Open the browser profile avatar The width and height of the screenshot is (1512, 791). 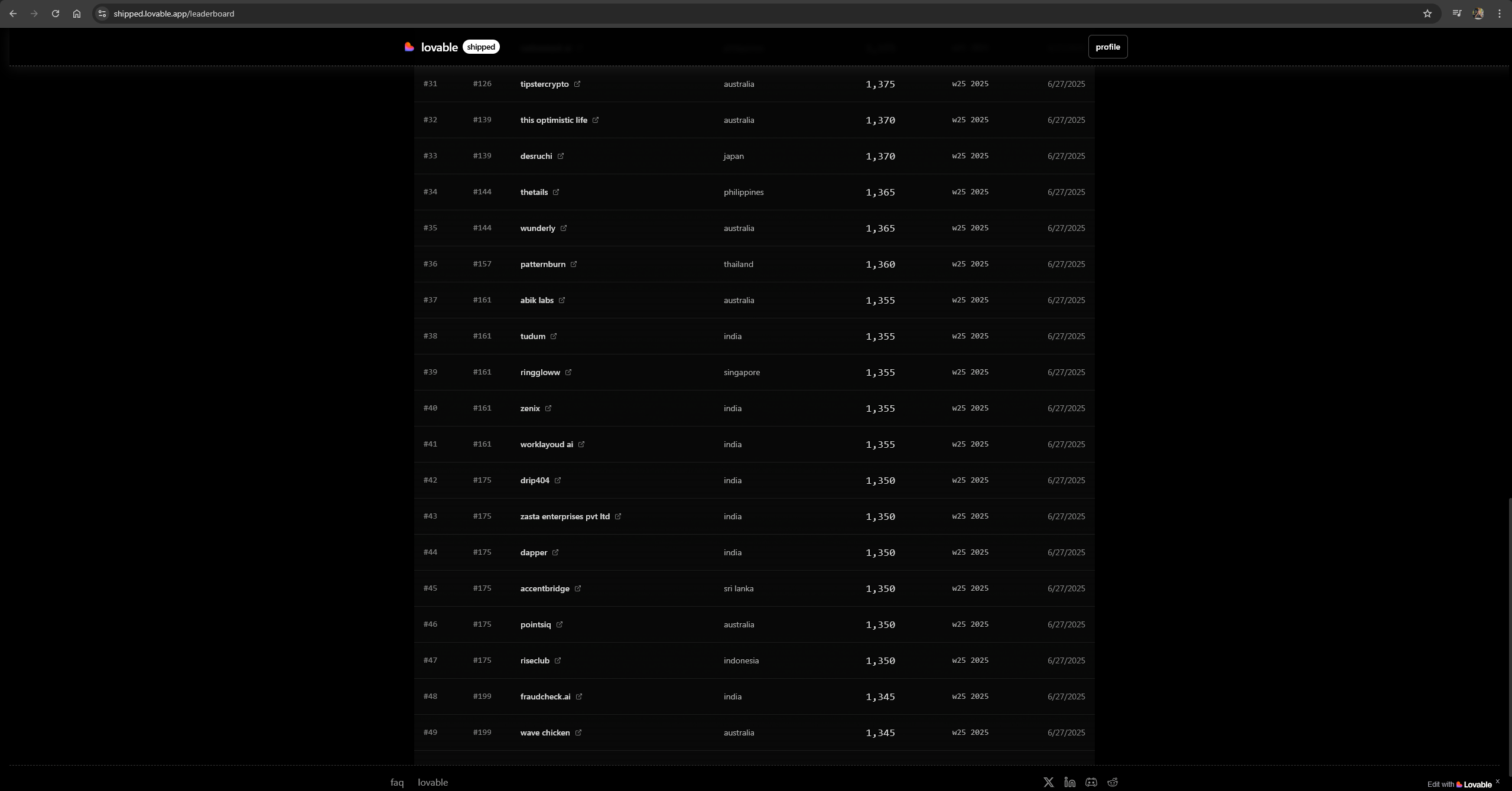pos(1478,14)
